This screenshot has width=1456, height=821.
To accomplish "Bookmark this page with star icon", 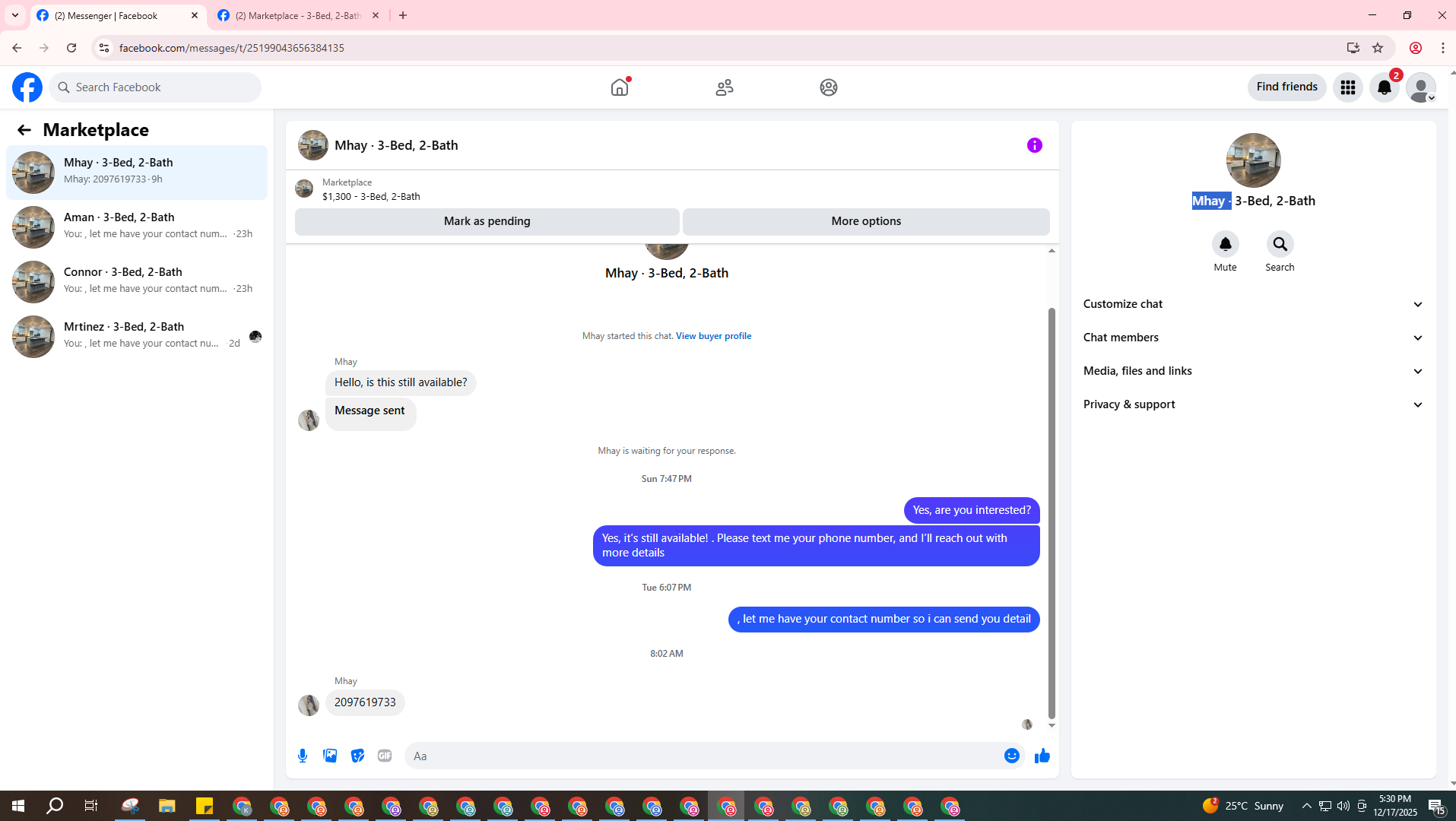I will point(1378,48).
